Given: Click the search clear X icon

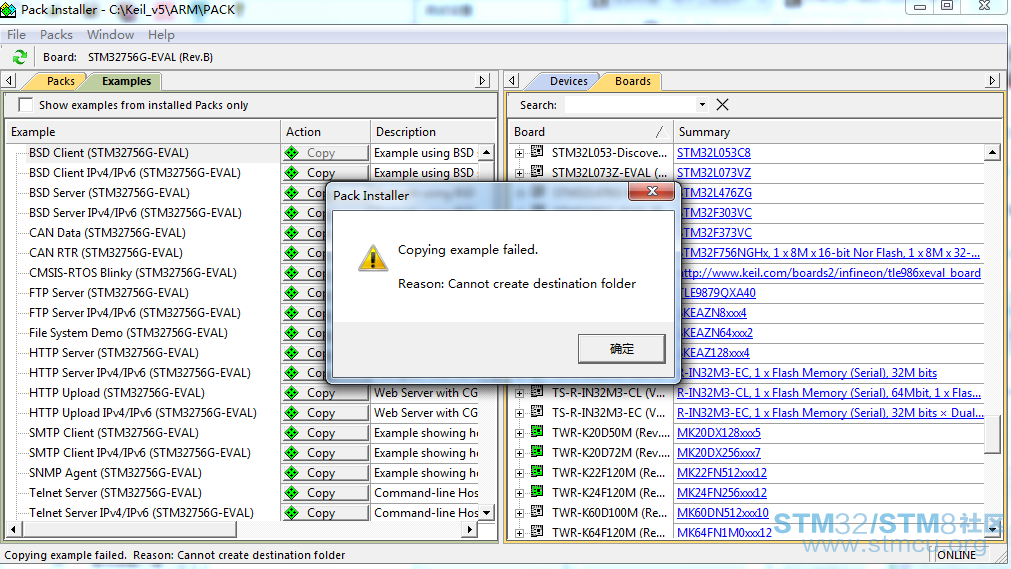Looking at the screenshot, I should pos(723,105).
